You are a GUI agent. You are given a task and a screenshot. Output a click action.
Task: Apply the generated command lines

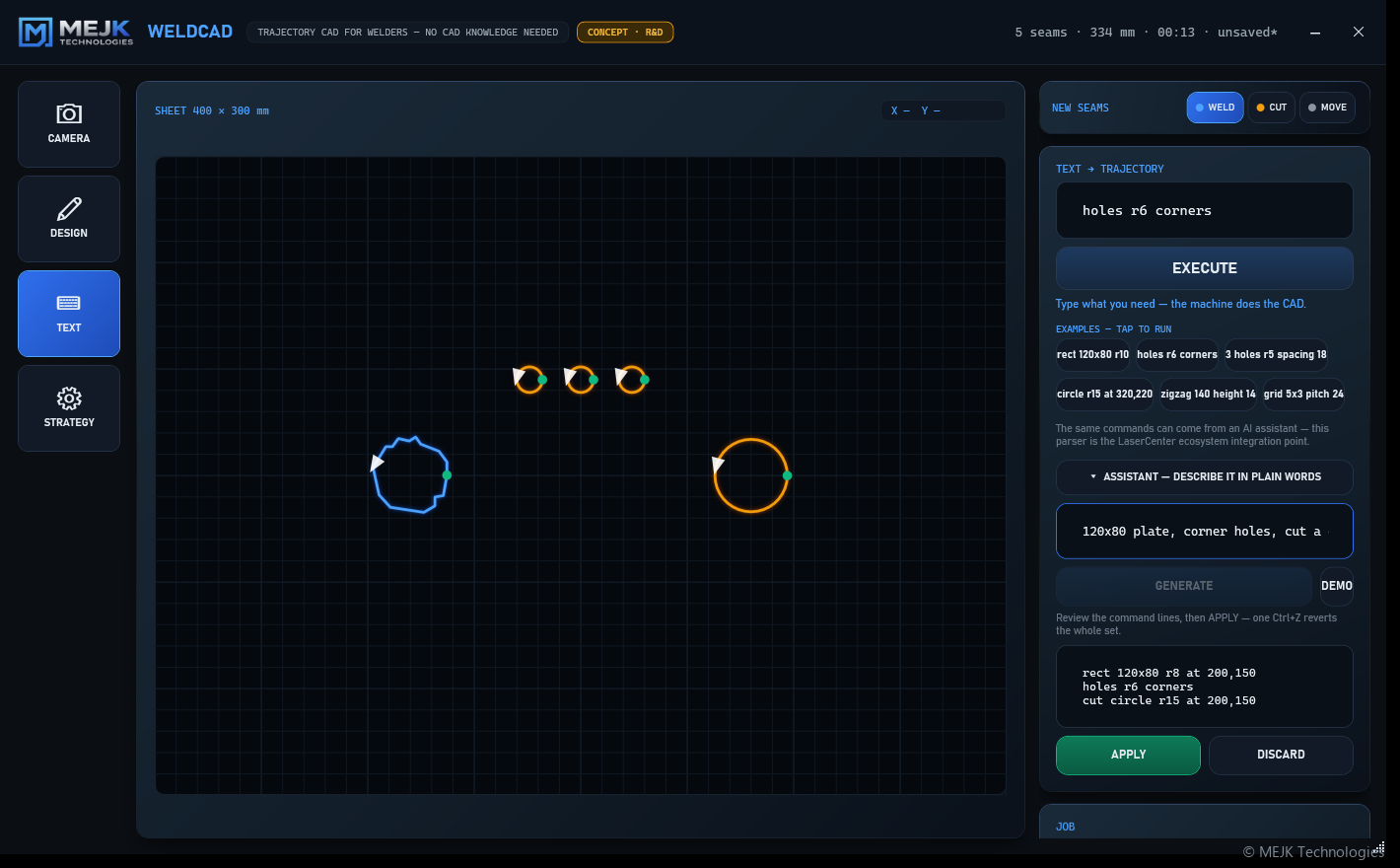pos(1128,755)
